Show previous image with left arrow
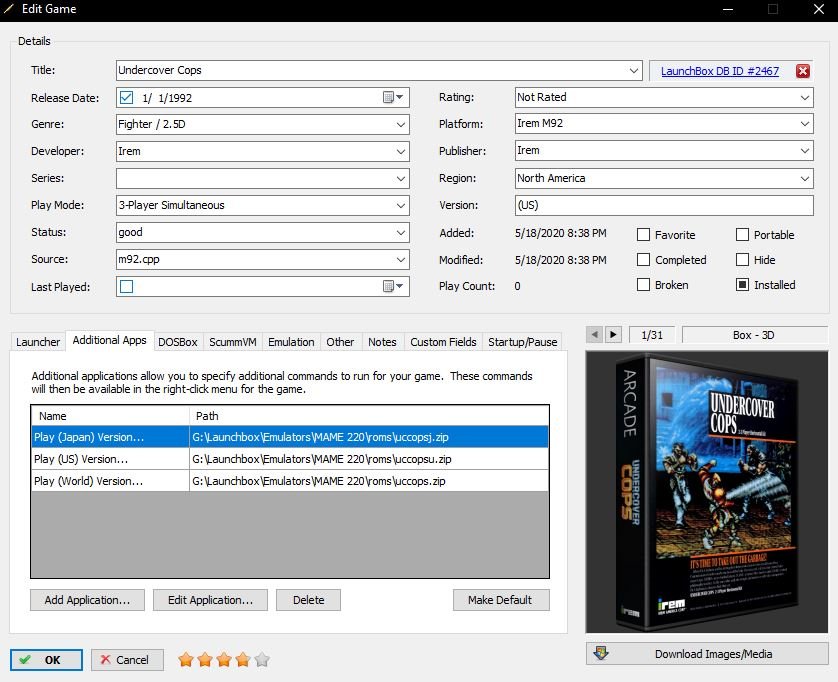This screenshot has width=838, height=682. pyautogui.click(x=594, y=335)
